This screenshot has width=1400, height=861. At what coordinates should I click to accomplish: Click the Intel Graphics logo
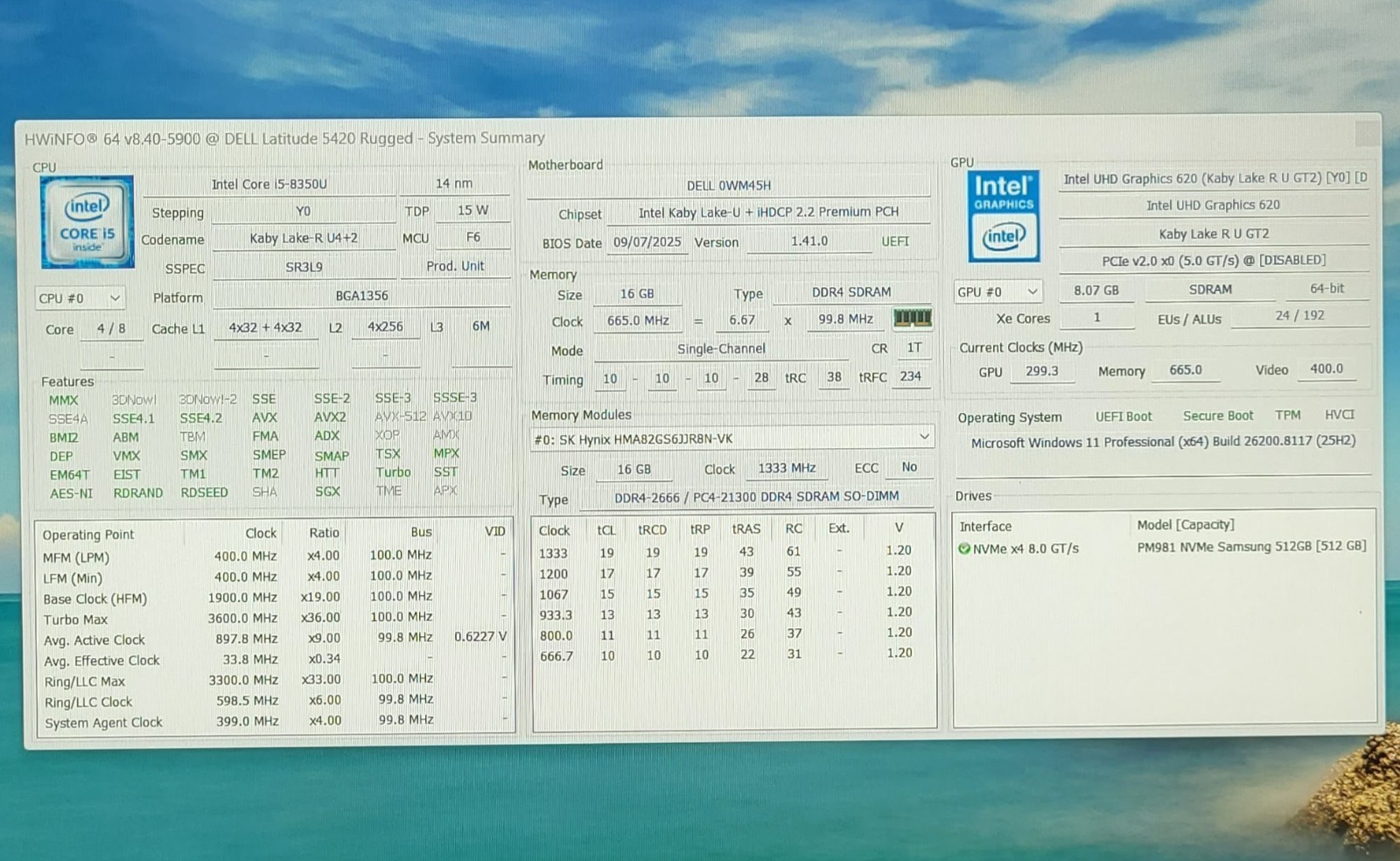1004,216
